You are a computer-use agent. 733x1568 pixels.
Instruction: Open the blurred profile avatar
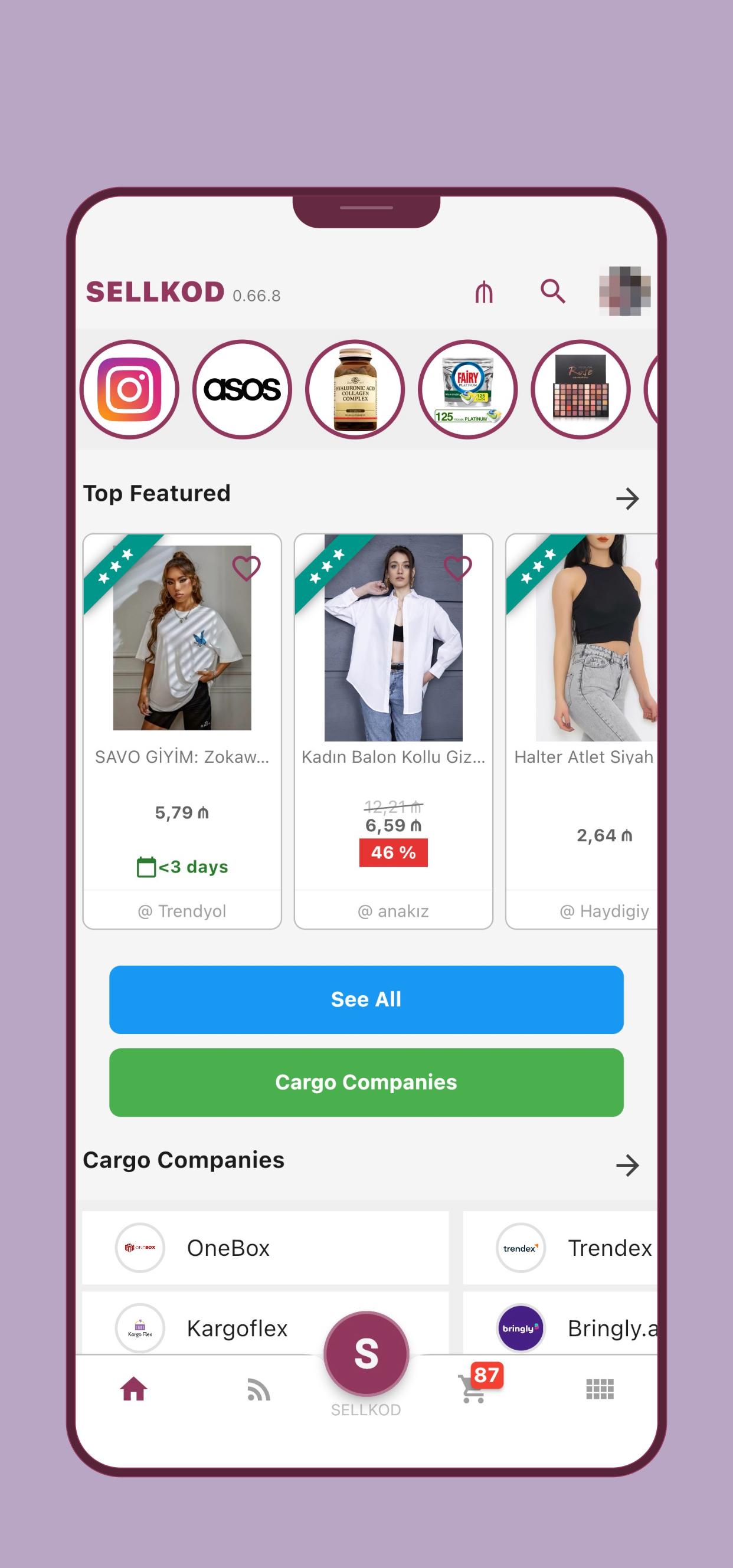tap(624, 291)
